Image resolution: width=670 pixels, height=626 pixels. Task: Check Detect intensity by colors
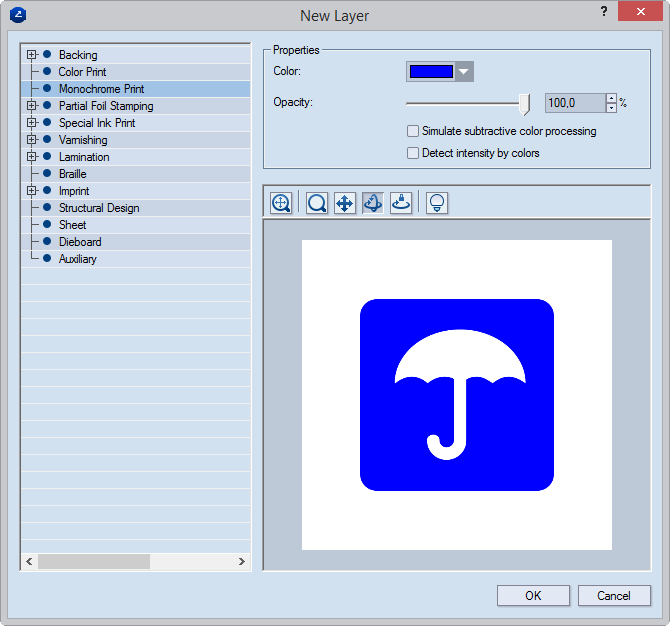coord(413,153)
